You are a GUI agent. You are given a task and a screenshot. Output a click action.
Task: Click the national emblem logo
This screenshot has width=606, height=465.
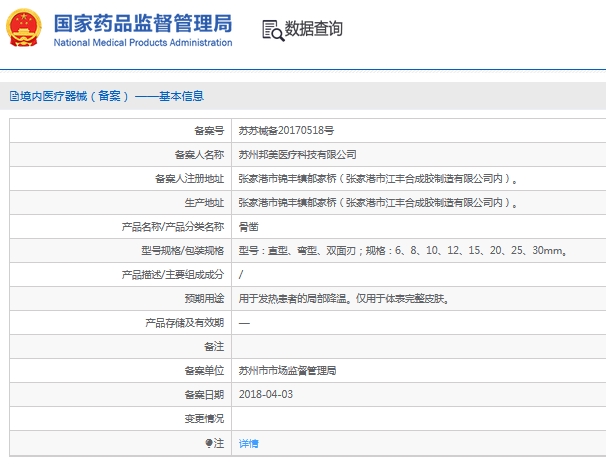(x=24, y=28)
